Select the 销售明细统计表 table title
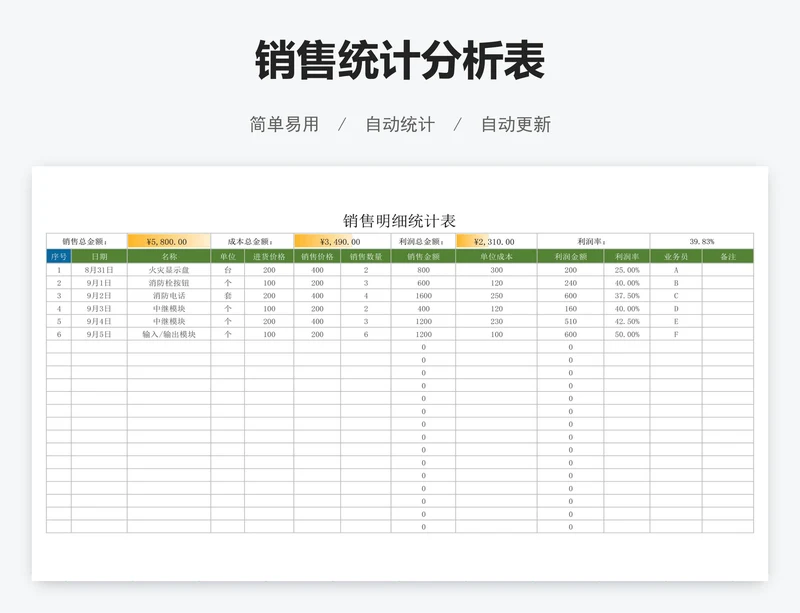Image resolution: width=800 pixels, height=613 pixels. [399, 221]
